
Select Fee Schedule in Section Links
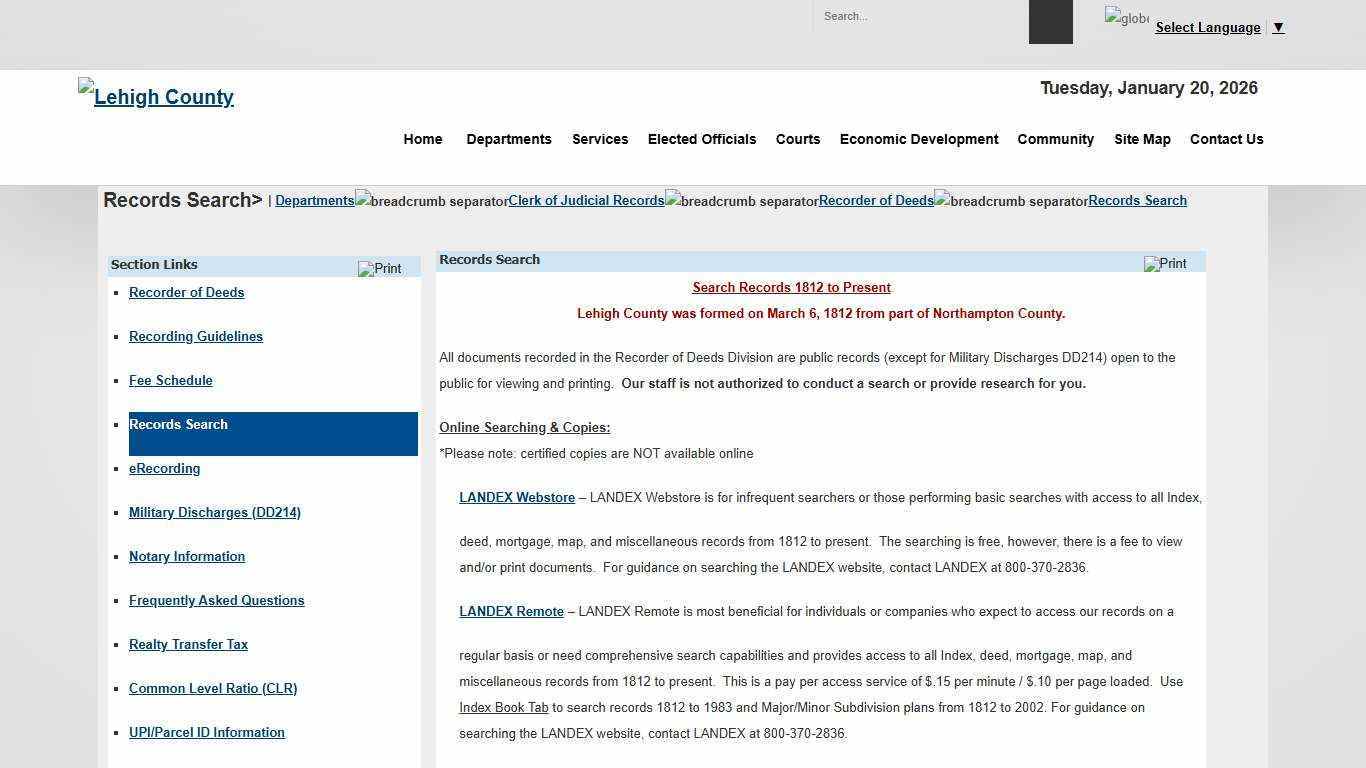coord(170,380)
